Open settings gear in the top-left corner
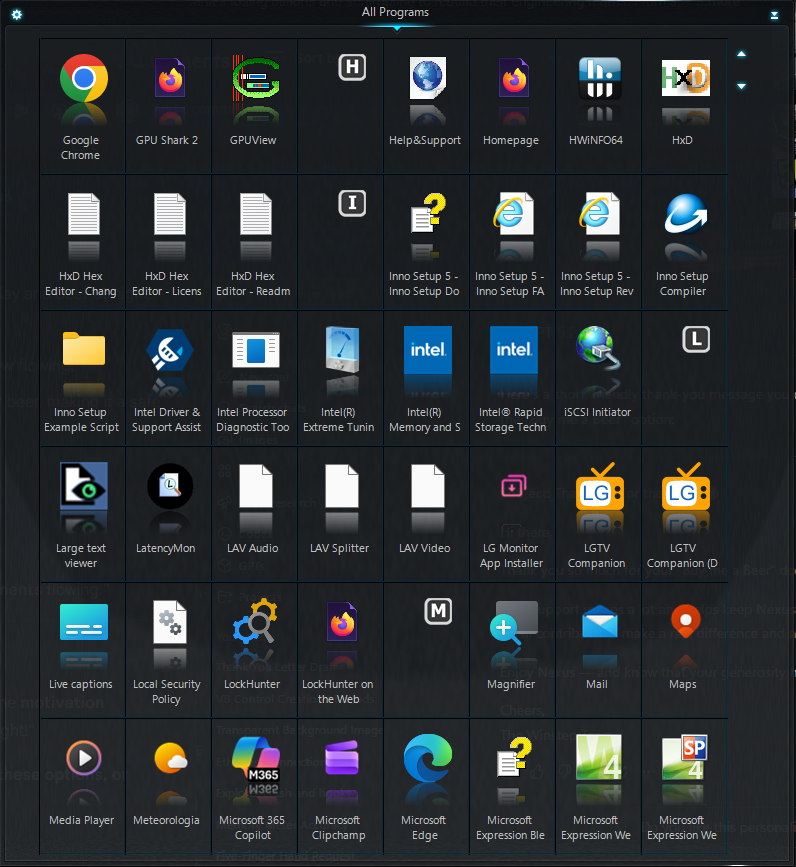Screen dimensions: 796x867 click(17, 14)
